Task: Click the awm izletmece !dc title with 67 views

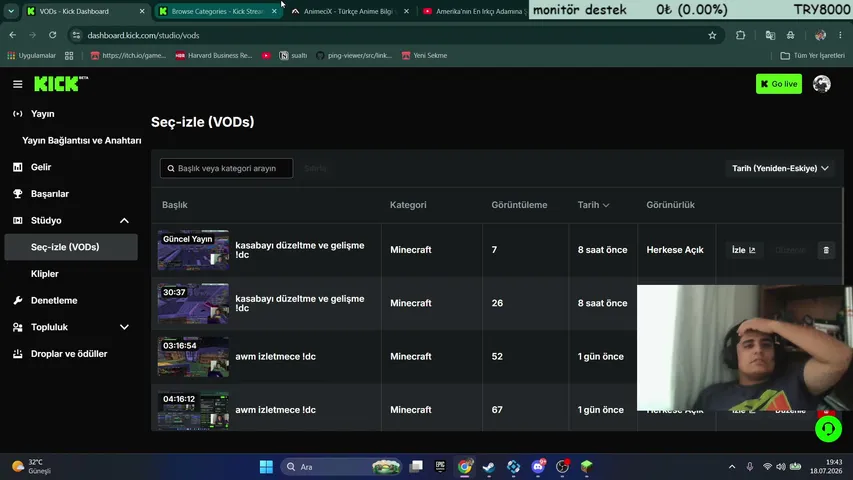Action: pos(275,410)
